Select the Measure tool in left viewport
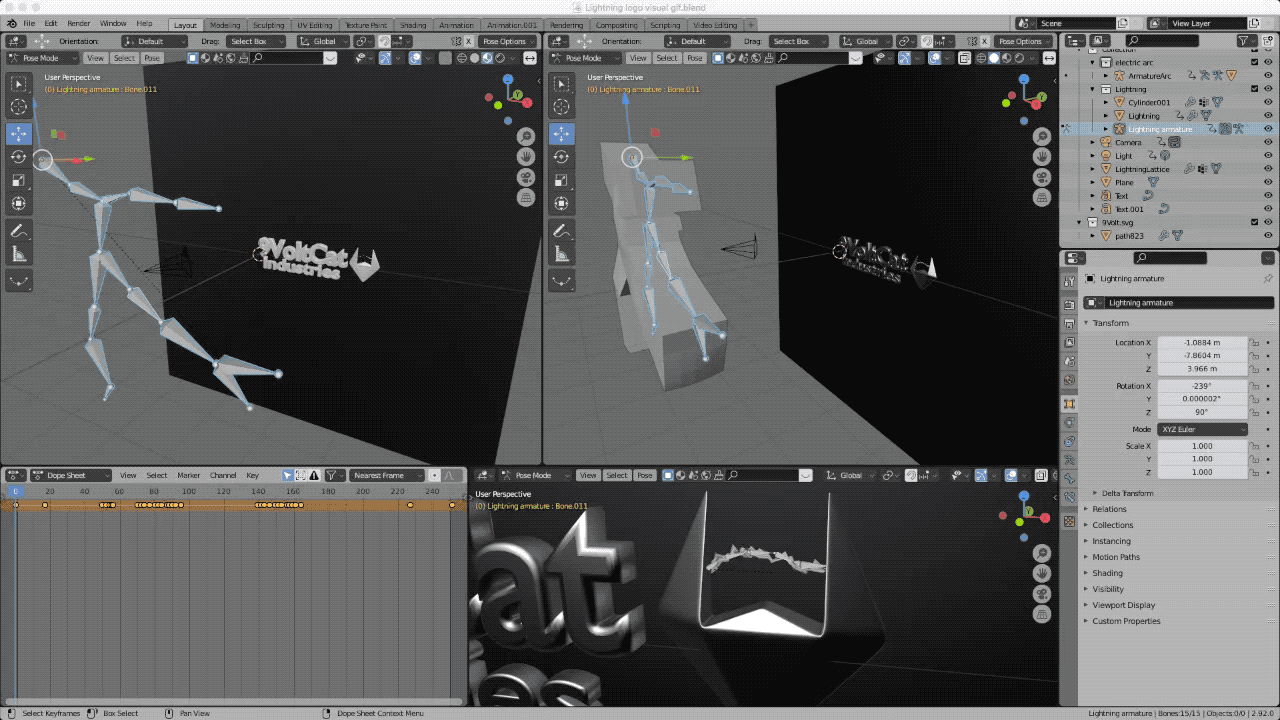Viewport: 1280px width, 720px height. point(19,255)
